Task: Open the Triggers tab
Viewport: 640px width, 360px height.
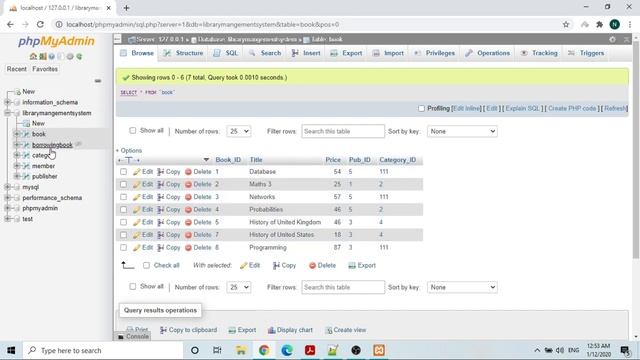Action: [586, 53]
